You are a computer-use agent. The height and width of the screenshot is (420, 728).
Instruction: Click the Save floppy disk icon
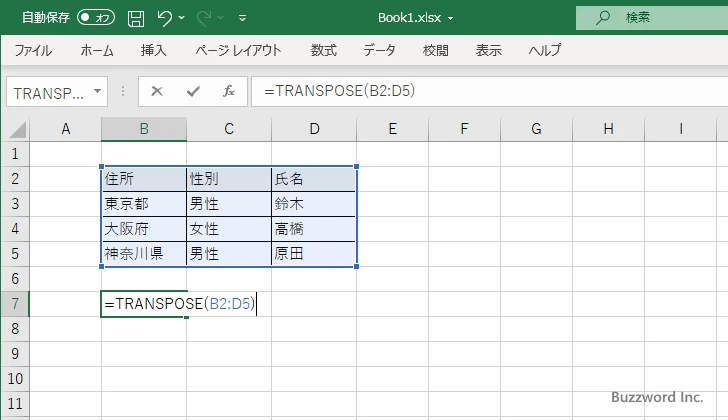136,18
